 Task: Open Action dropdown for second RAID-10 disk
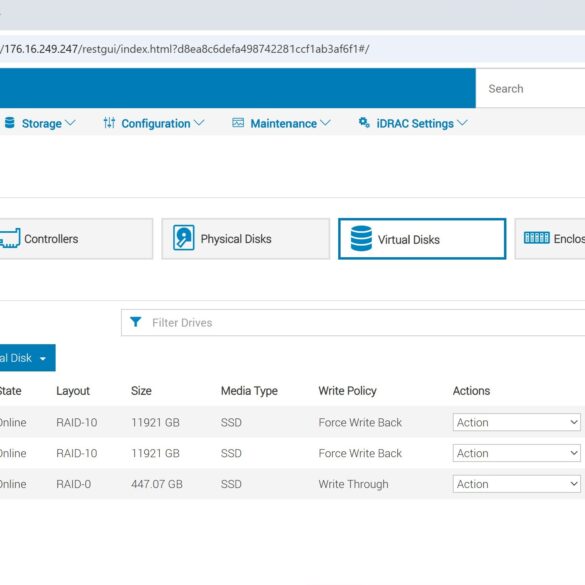point(516,453)
